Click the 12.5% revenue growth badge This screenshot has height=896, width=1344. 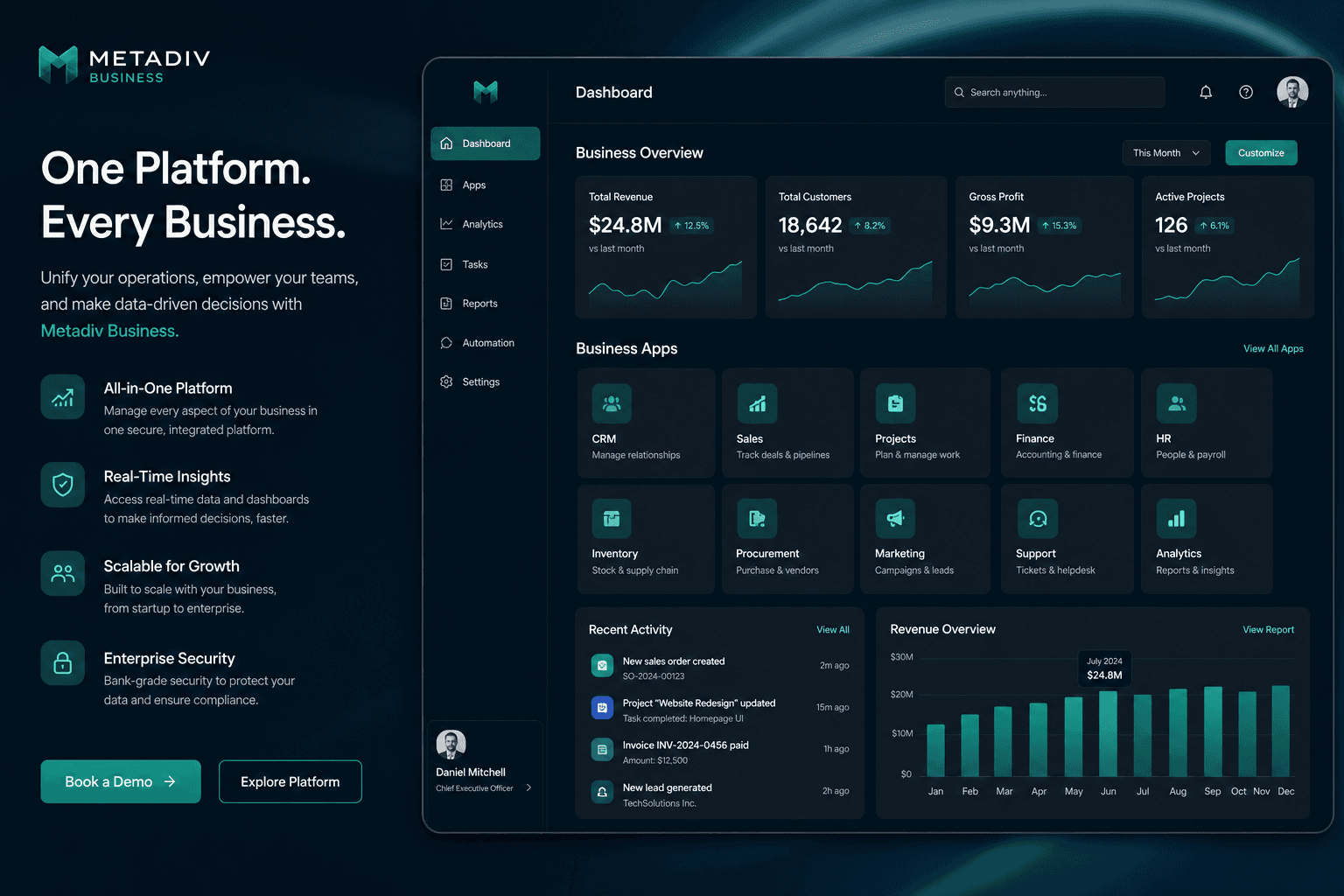(691, 226)
